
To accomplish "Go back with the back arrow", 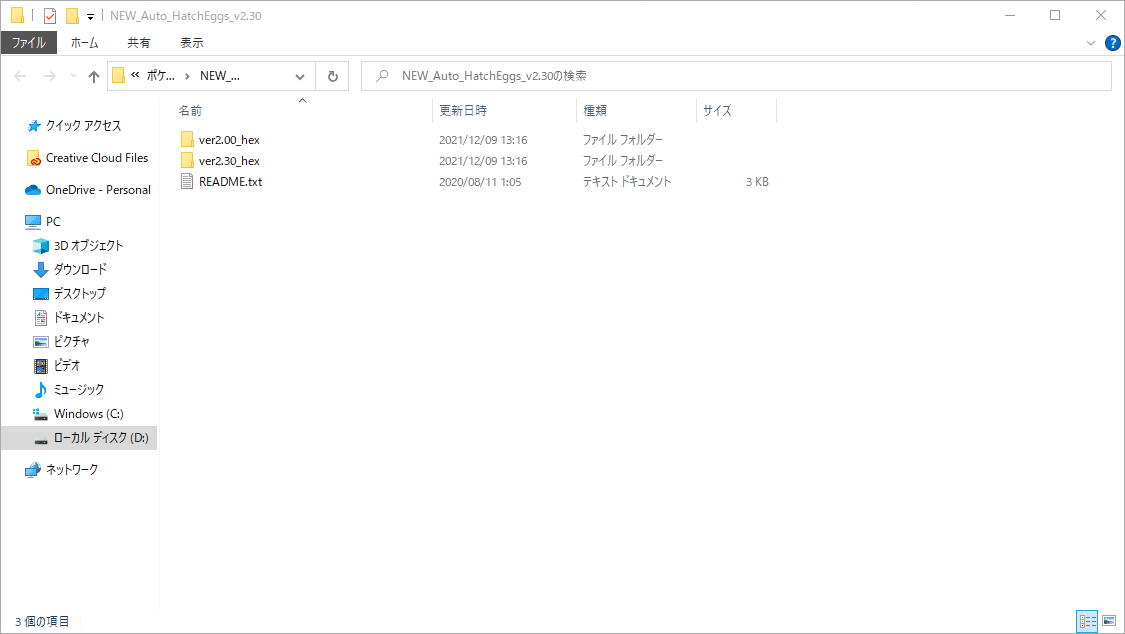I will (20, 76).
